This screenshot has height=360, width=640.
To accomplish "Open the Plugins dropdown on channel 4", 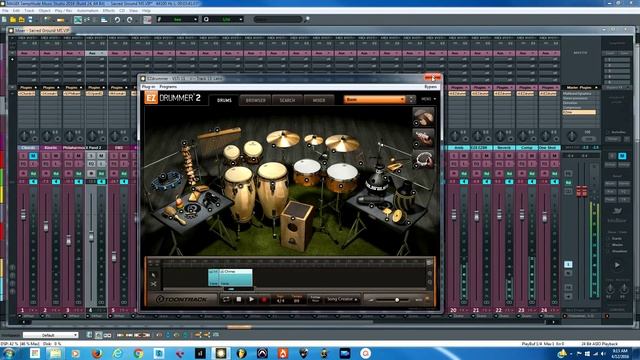I will point(96,87).
